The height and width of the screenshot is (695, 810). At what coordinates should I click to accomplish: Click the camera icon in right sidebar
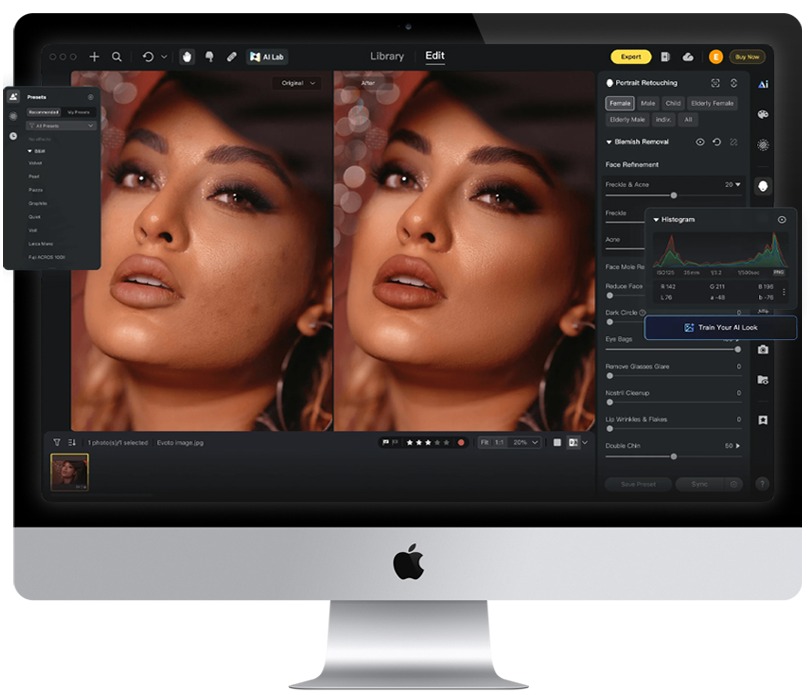(763, 350)
